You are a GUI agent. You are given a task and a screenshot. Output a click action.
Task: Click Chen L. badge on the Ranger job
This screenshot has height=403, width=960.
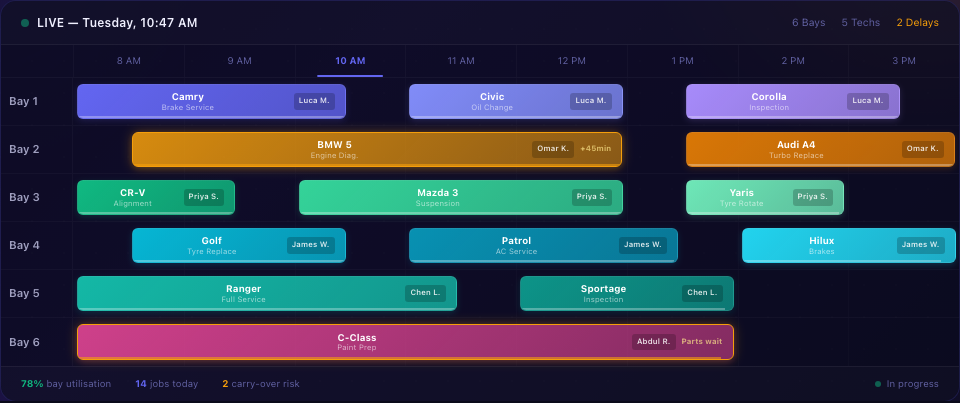point(426,293)
